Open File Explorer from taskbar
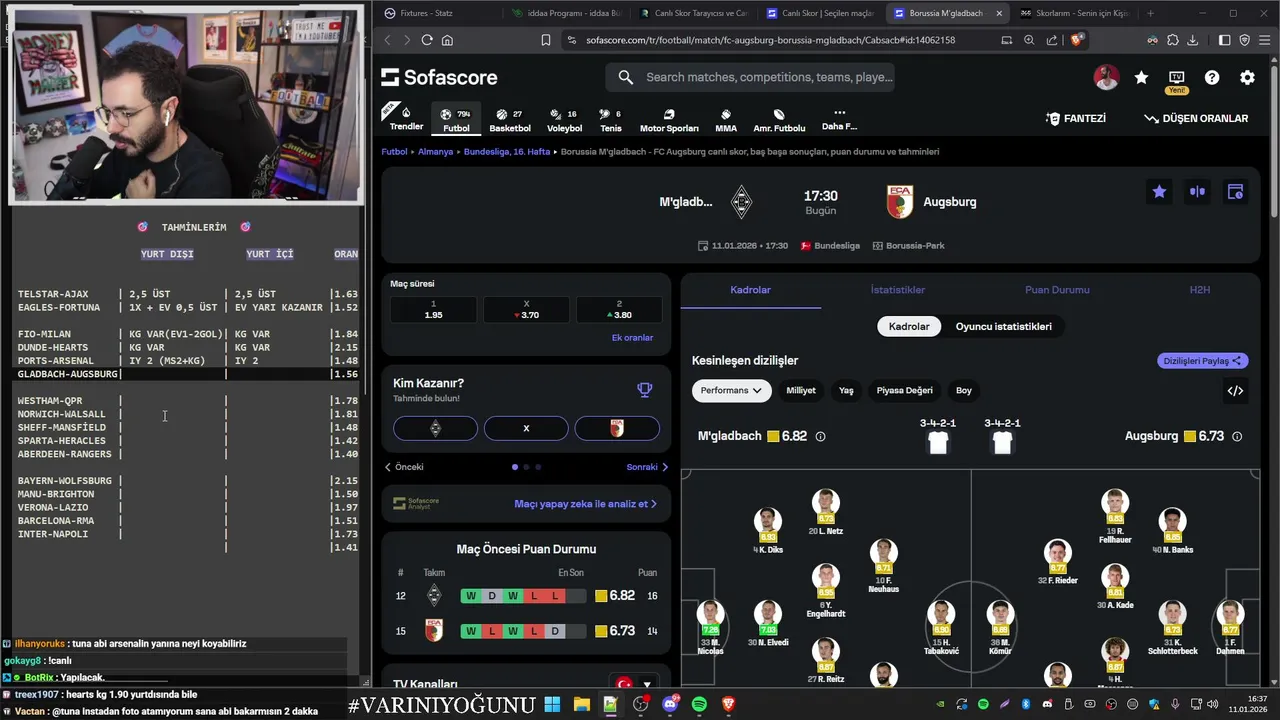Screen dimensions: 1280x720 [581, 705]
